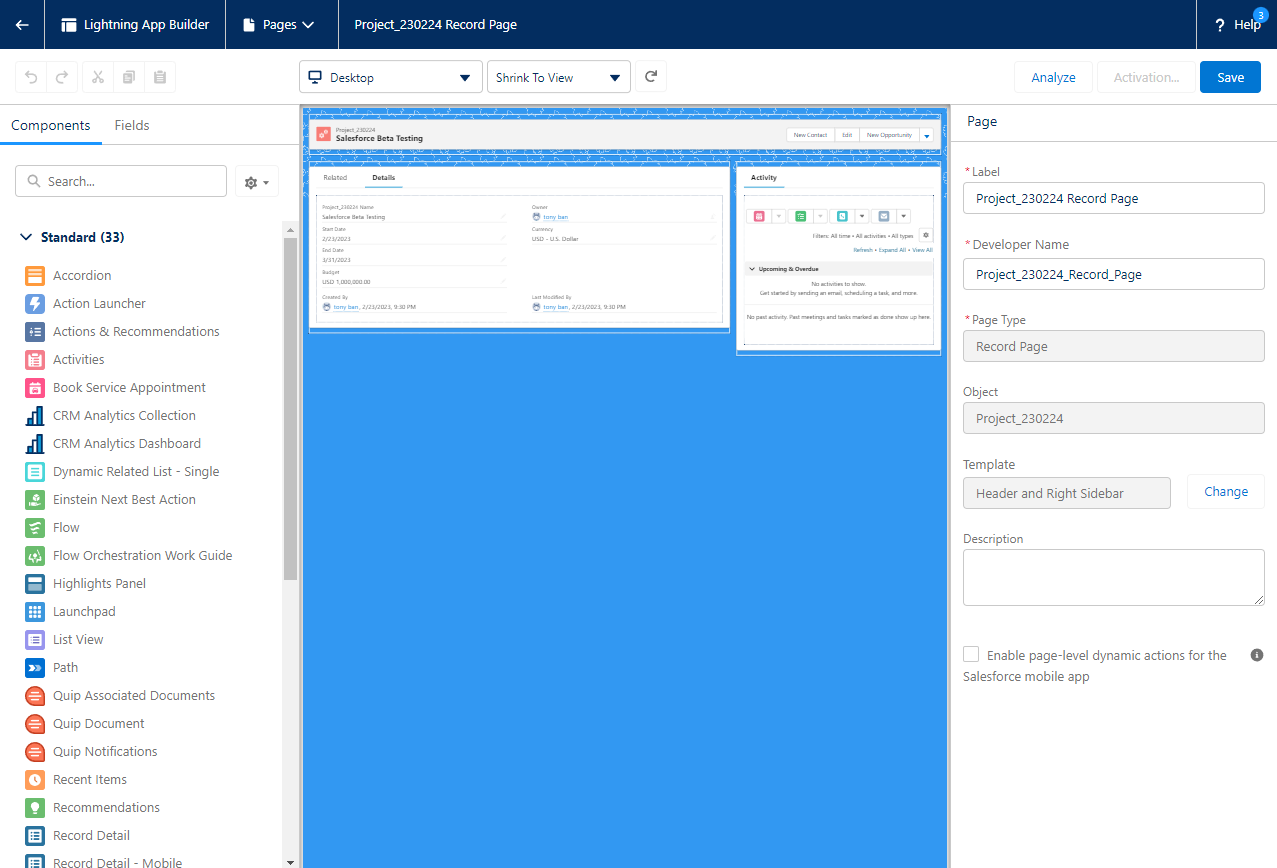Image resolution: width=1277 pixels, height=868 pixels.
Task: Click the Developer Name input field
Action: point(1114,274)
